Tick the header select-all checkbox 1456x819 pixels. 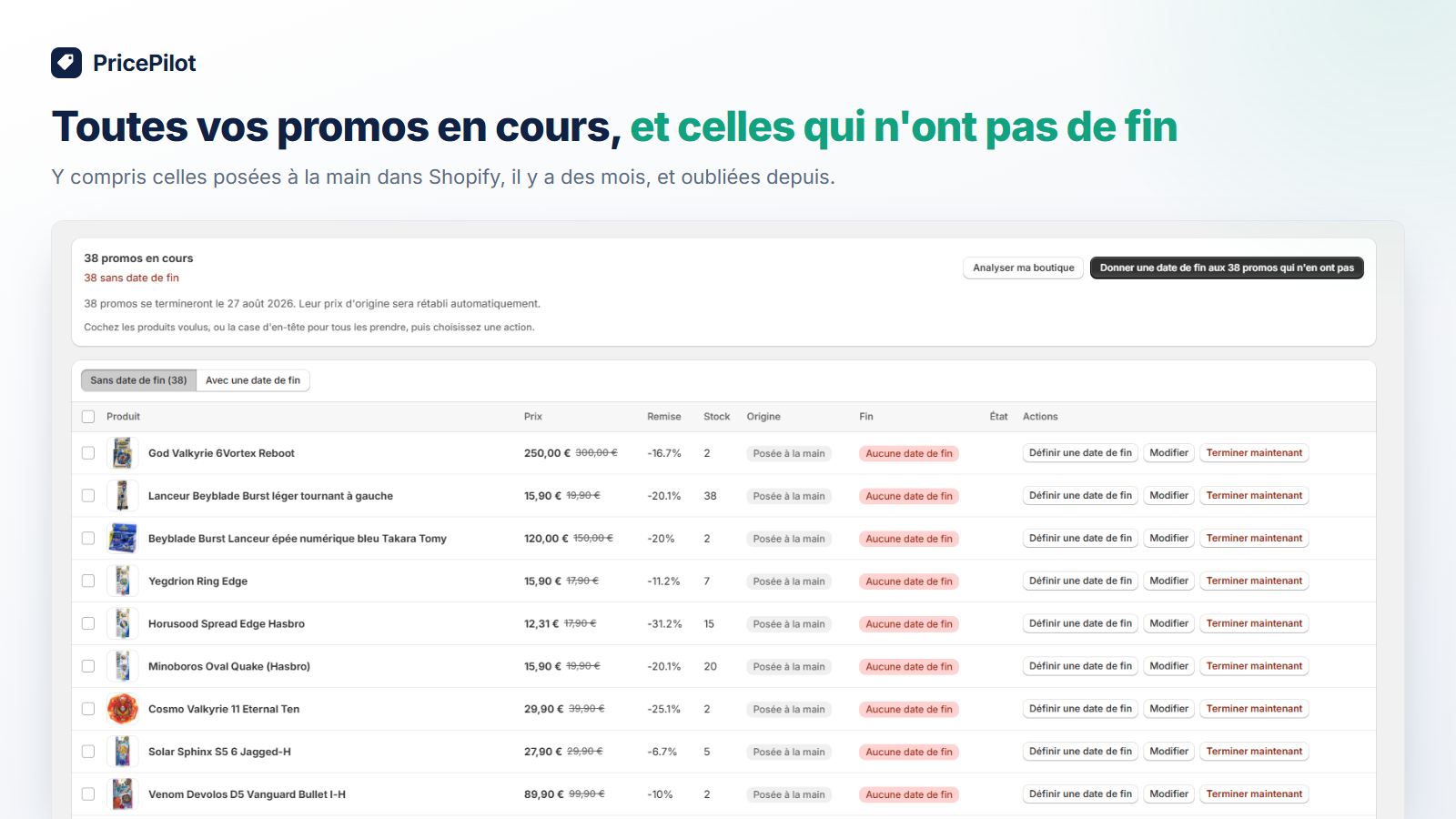click(88, 417)
